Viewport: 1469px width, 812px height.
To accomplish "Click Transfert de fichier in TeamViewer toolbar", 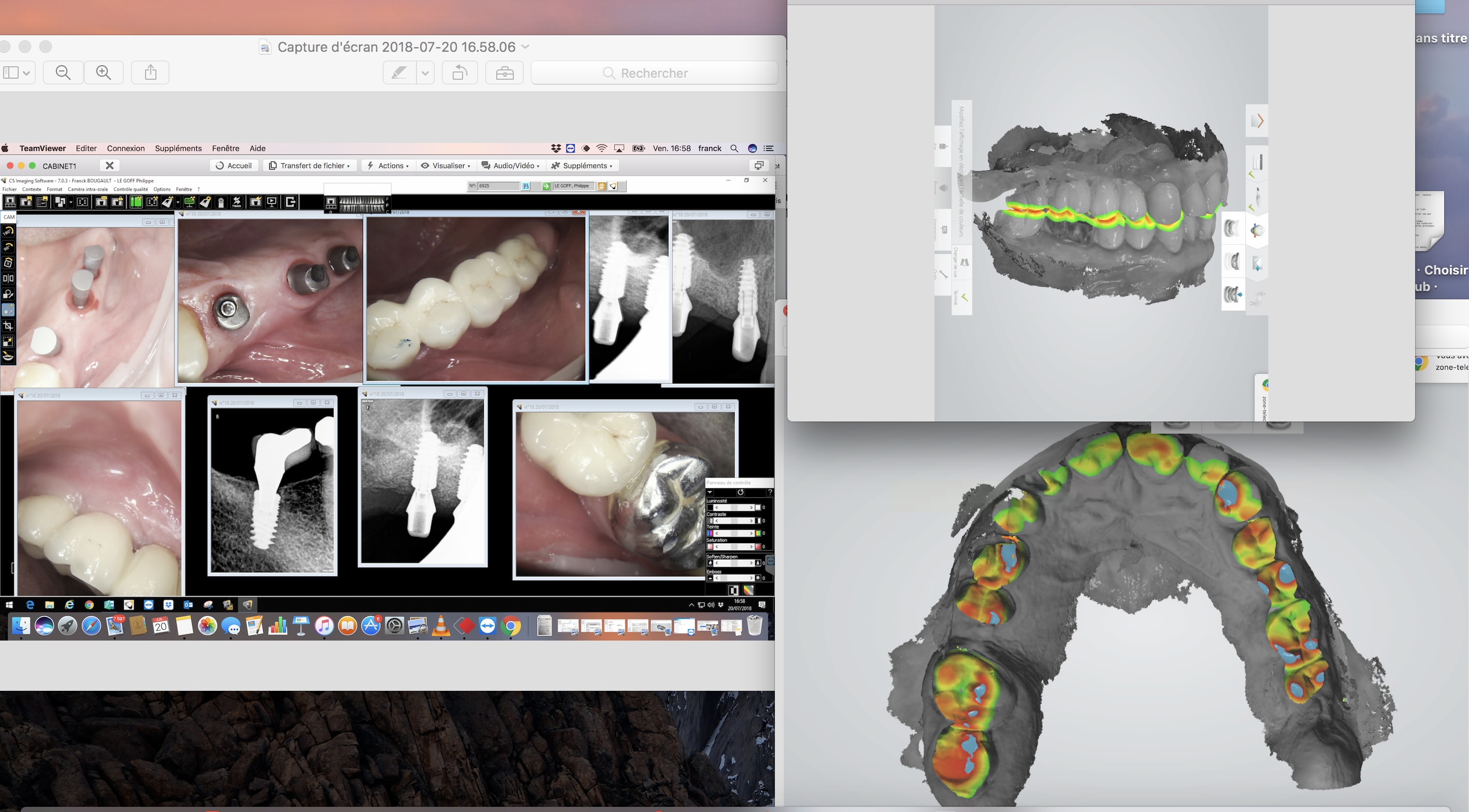I will (x=310, y=165).
